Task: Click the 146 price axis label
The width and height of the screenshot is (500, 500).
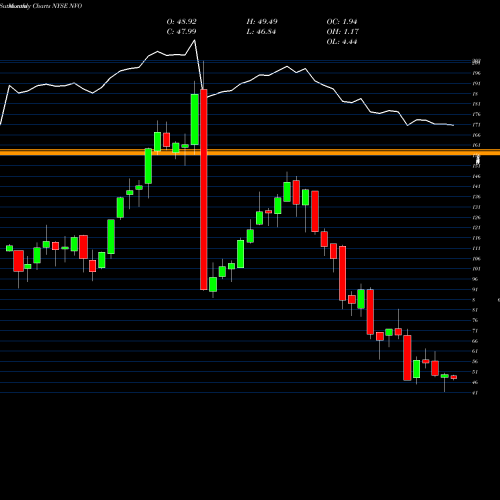Action: click(x=476, y=176)
